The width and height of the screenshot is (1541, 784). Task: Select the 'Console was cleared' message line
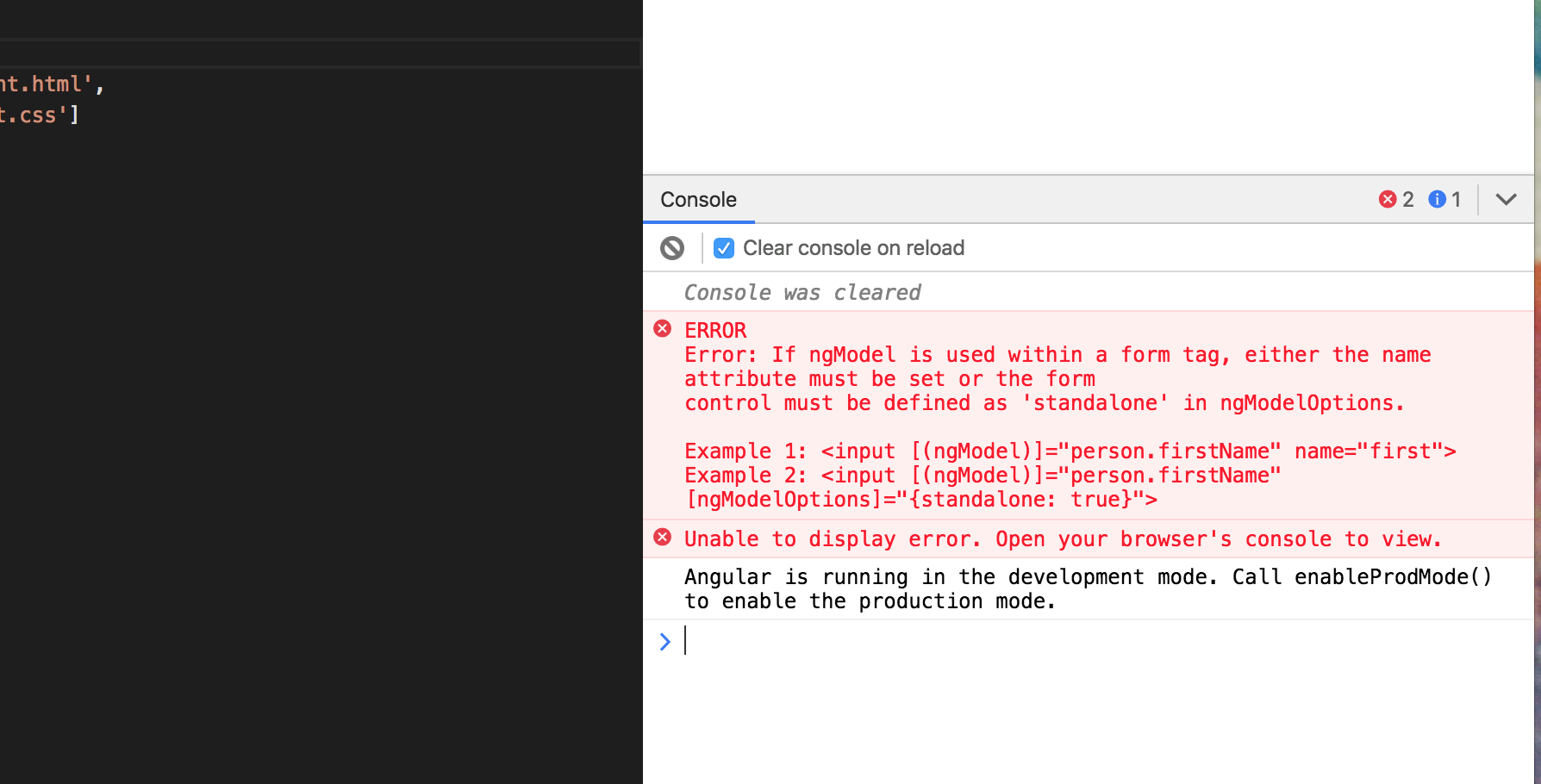802,292
